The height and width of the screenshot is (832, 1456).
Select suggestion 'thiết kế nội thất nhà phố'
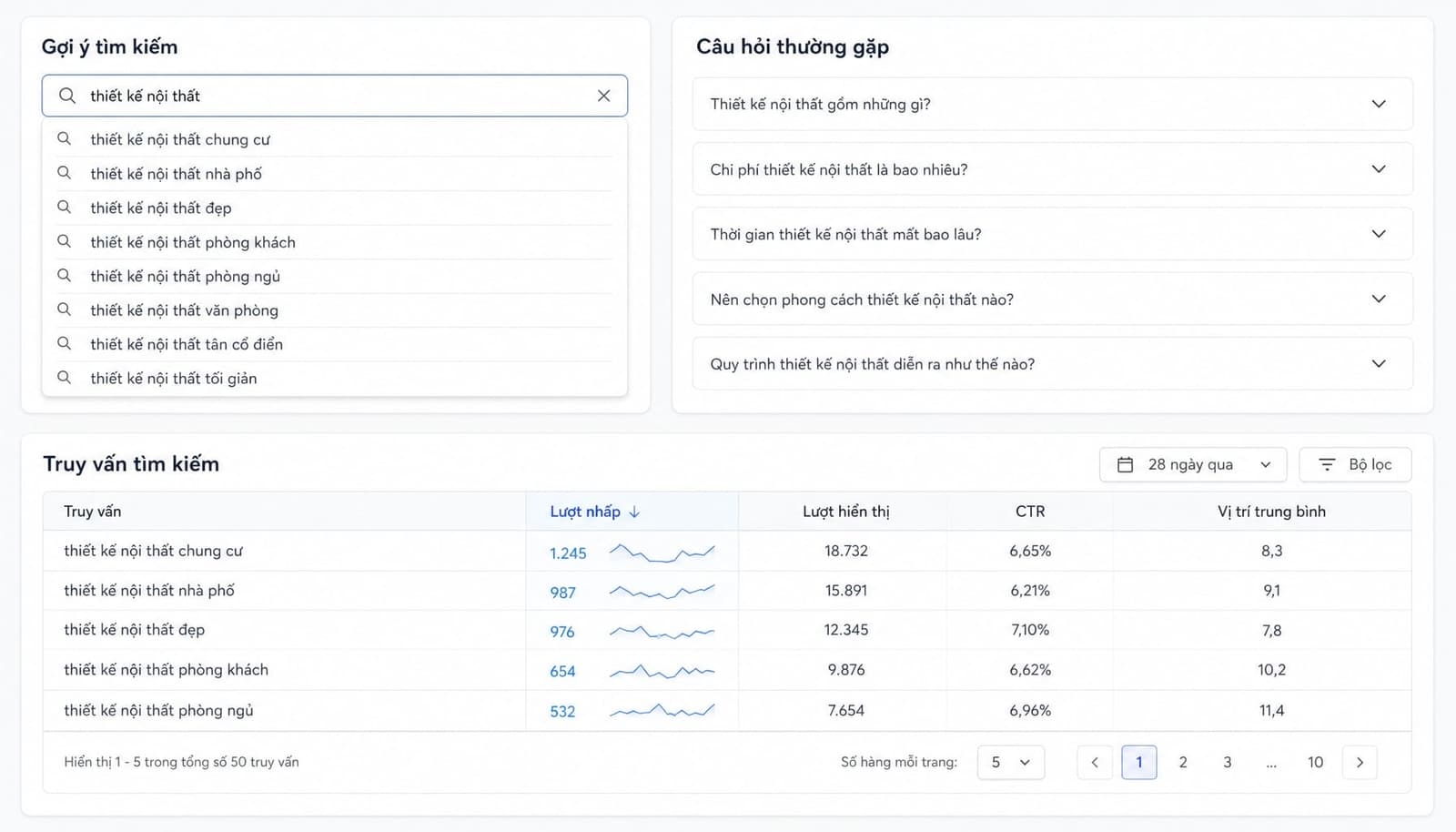point(335,173)
